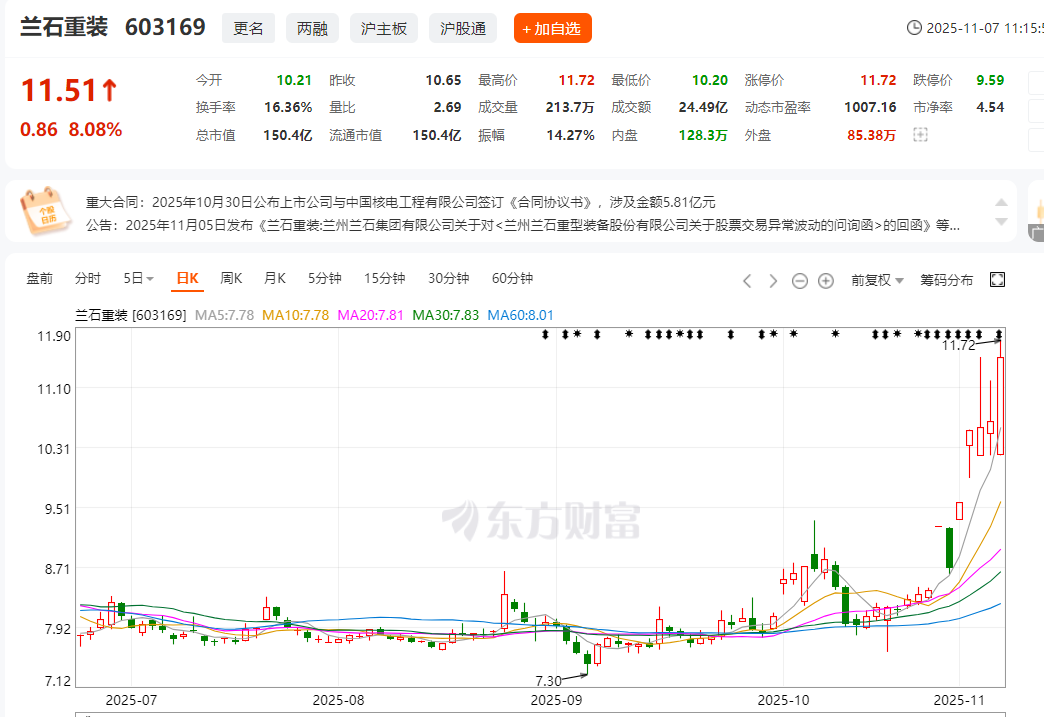Show previous news with up arrow
Screen dimensions: 1044x717
point(1001,202)
